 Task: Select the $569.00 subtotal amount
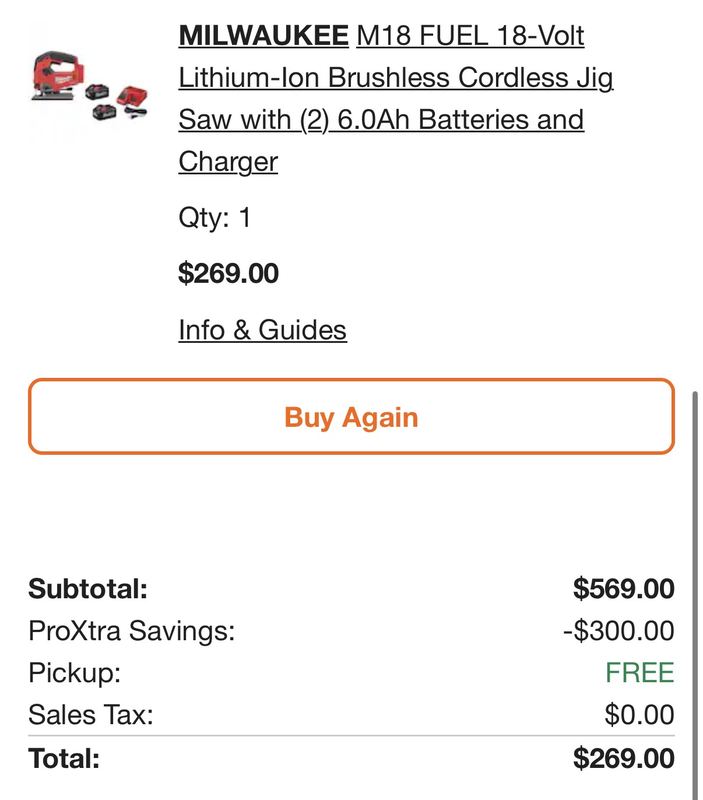pos(623,589)
